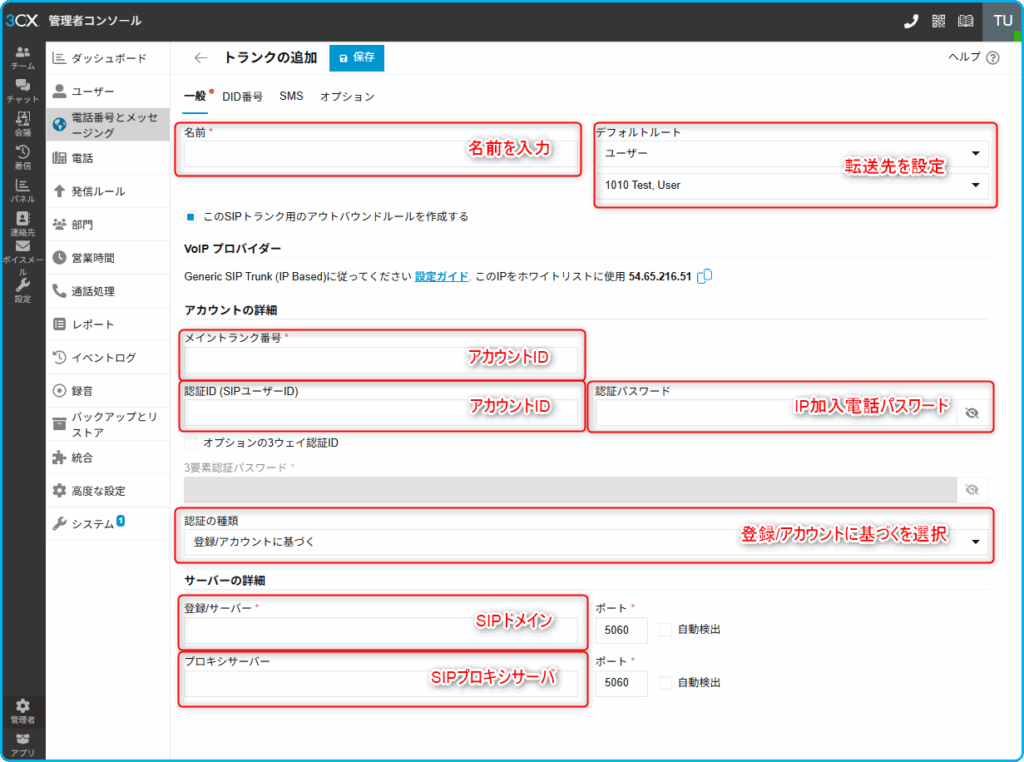Click the phone dialer icon in header

tap(910, 21)
